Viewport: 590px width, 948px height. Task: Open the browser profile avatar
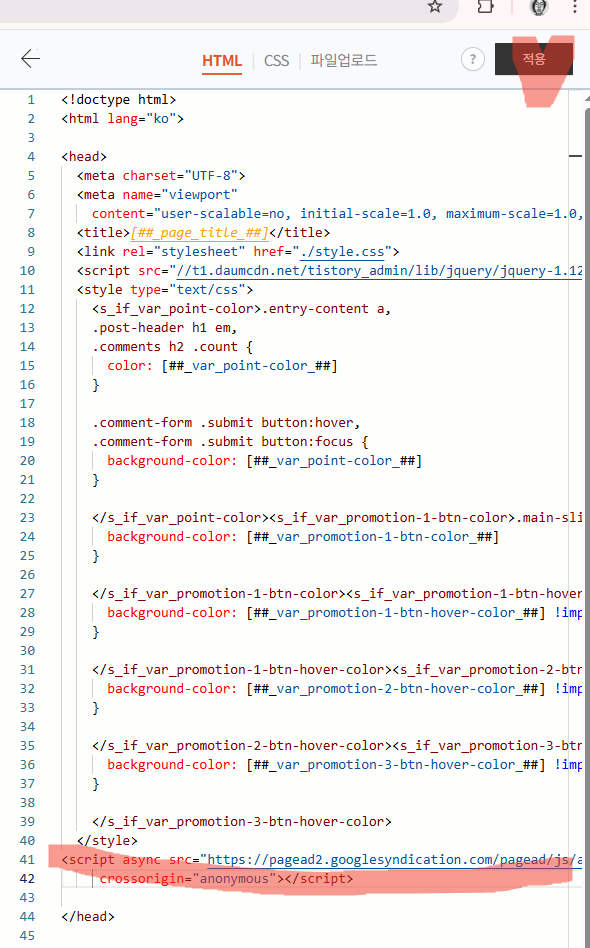point(538,7)
